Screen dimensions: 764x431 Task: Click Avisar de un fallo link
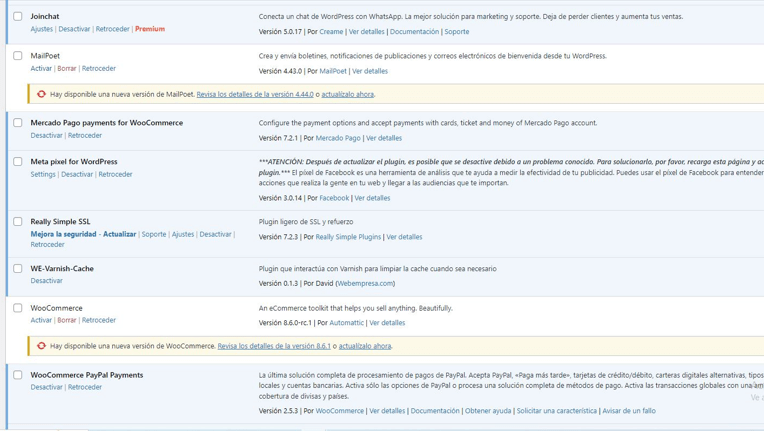tap(629, 411)
